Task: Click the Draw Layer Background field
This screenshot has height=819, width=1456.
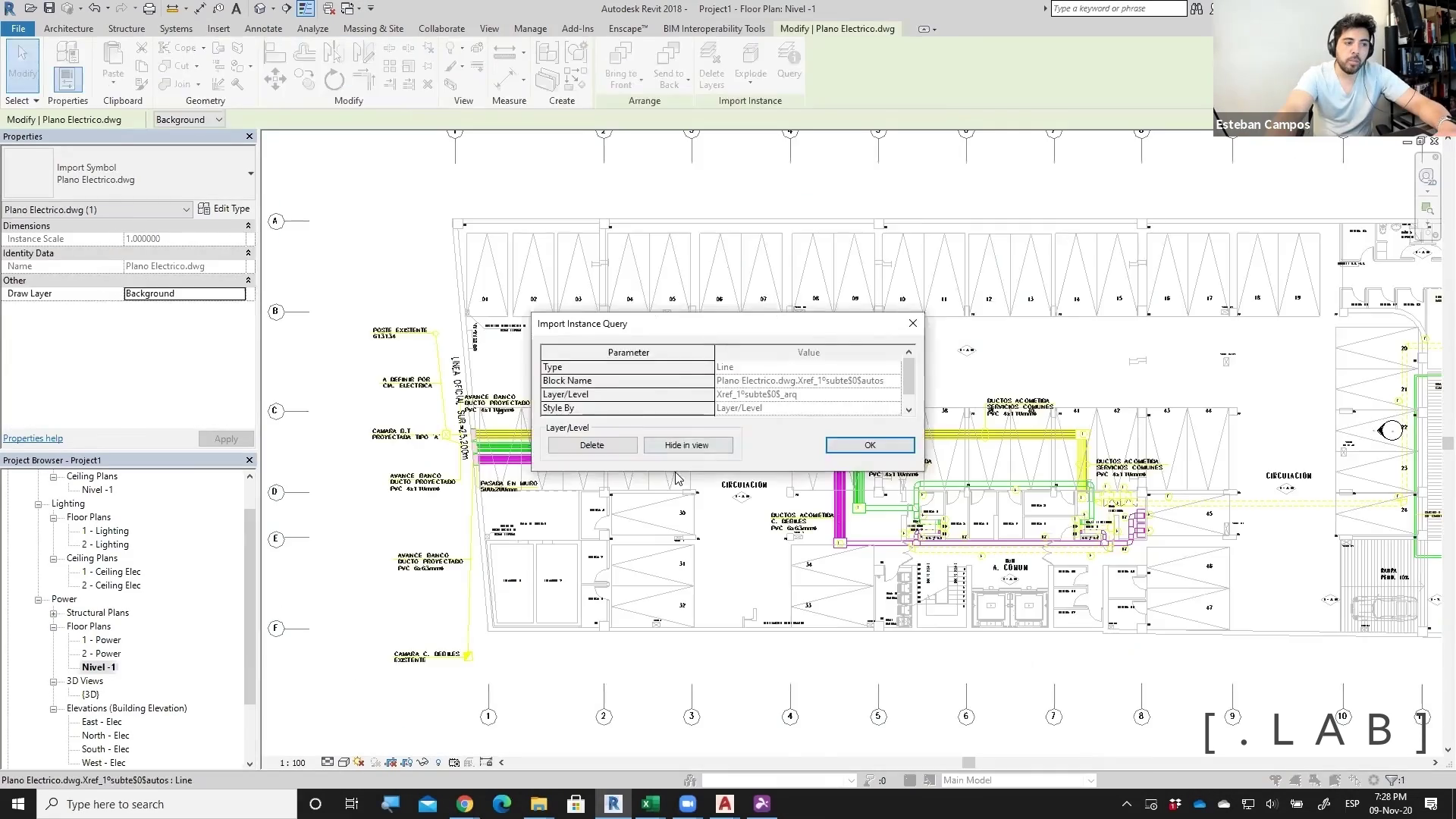Action: click(x=184, y=293)
